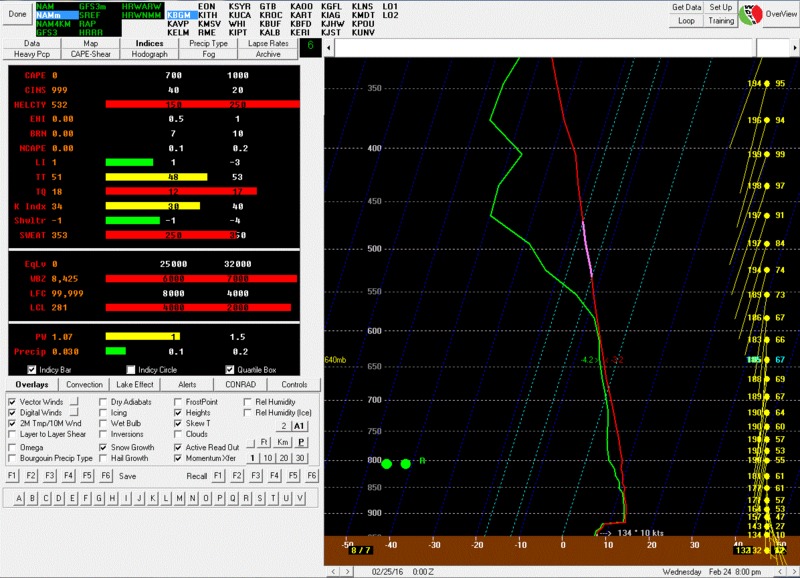Uncheck the Digital Winds overlay
800x578 pixels.
(12, 413)
